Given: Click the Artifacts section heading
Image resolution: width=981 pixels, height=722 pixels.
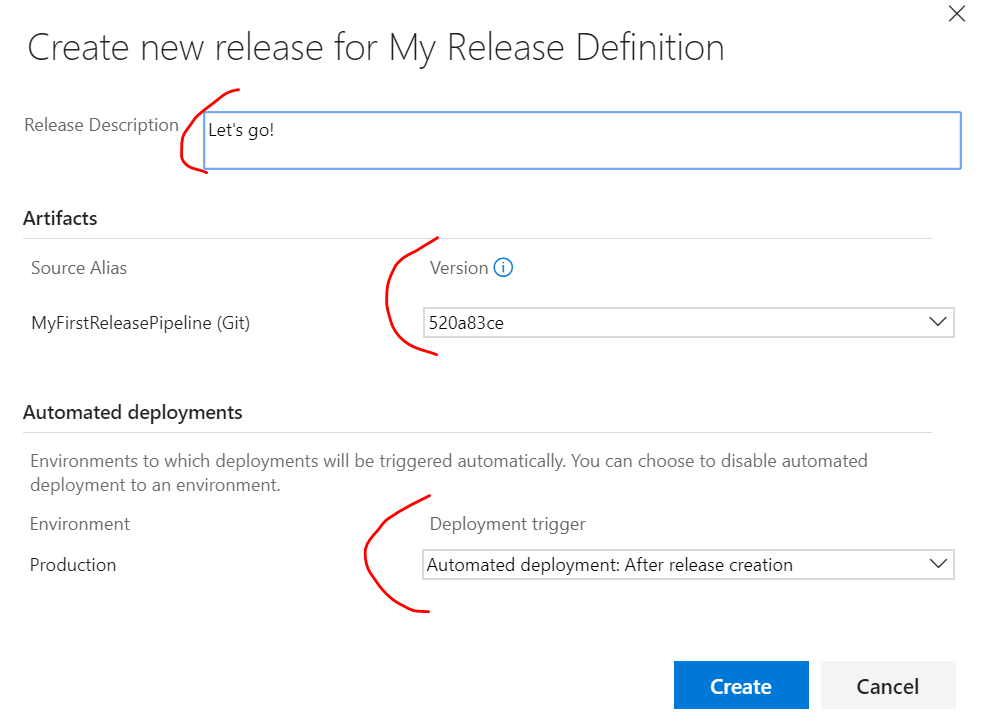Looking at the screenshot, I should click(x=60, y=218).
